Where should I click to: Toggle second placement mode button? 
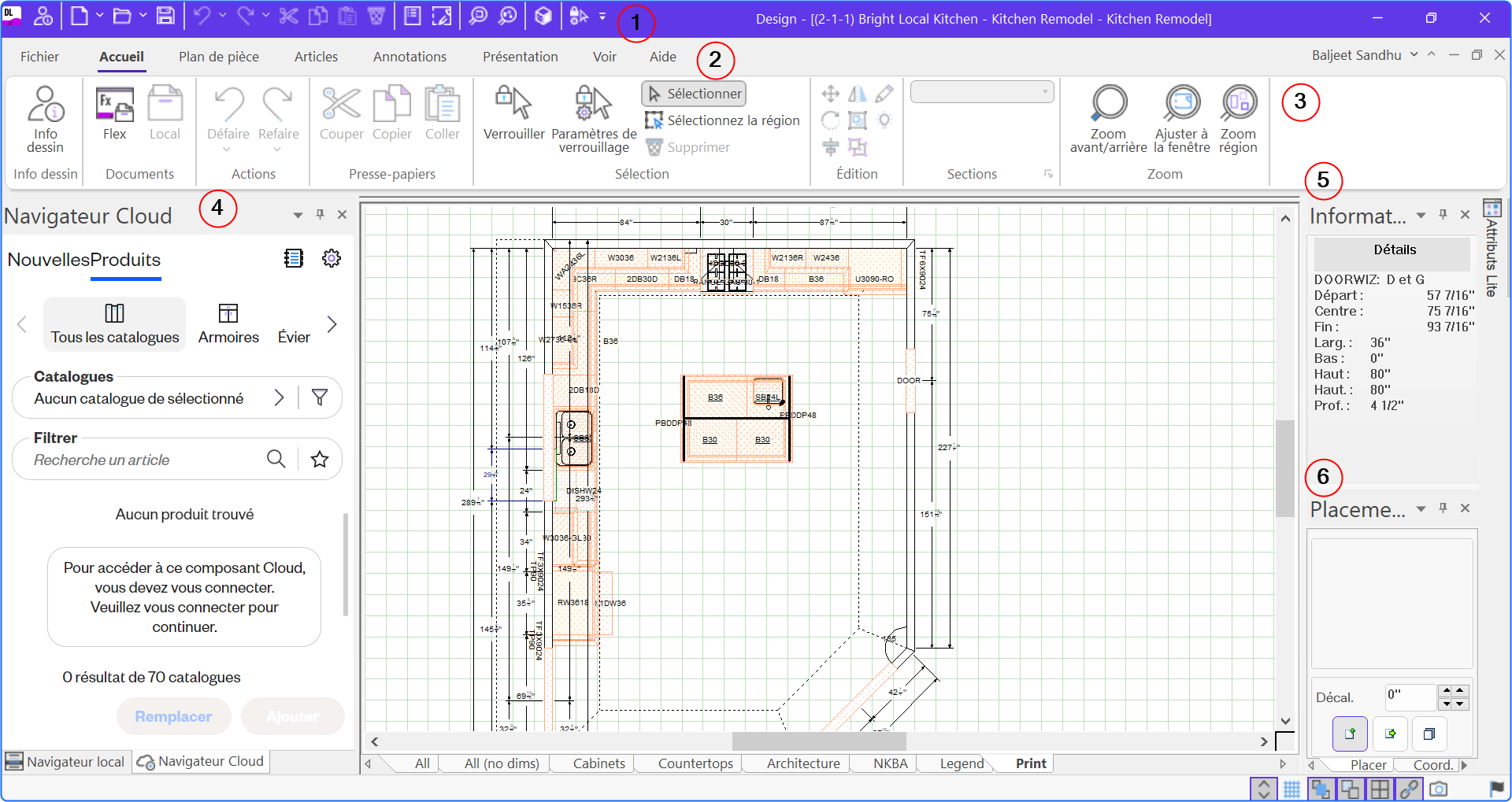(1390, 734)
